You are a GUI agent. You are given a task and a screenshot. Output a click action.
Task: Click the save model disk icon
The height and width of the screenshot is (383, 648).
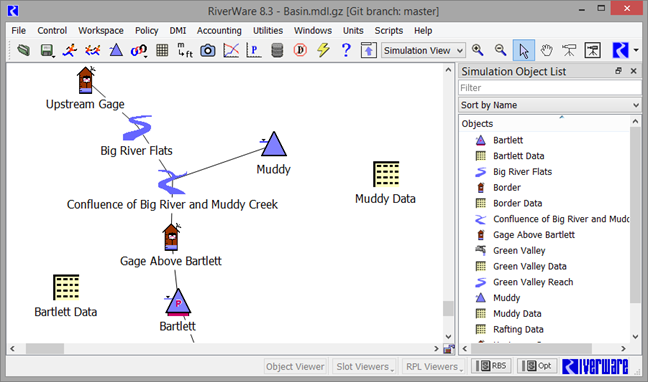click(x=47, y=50)
